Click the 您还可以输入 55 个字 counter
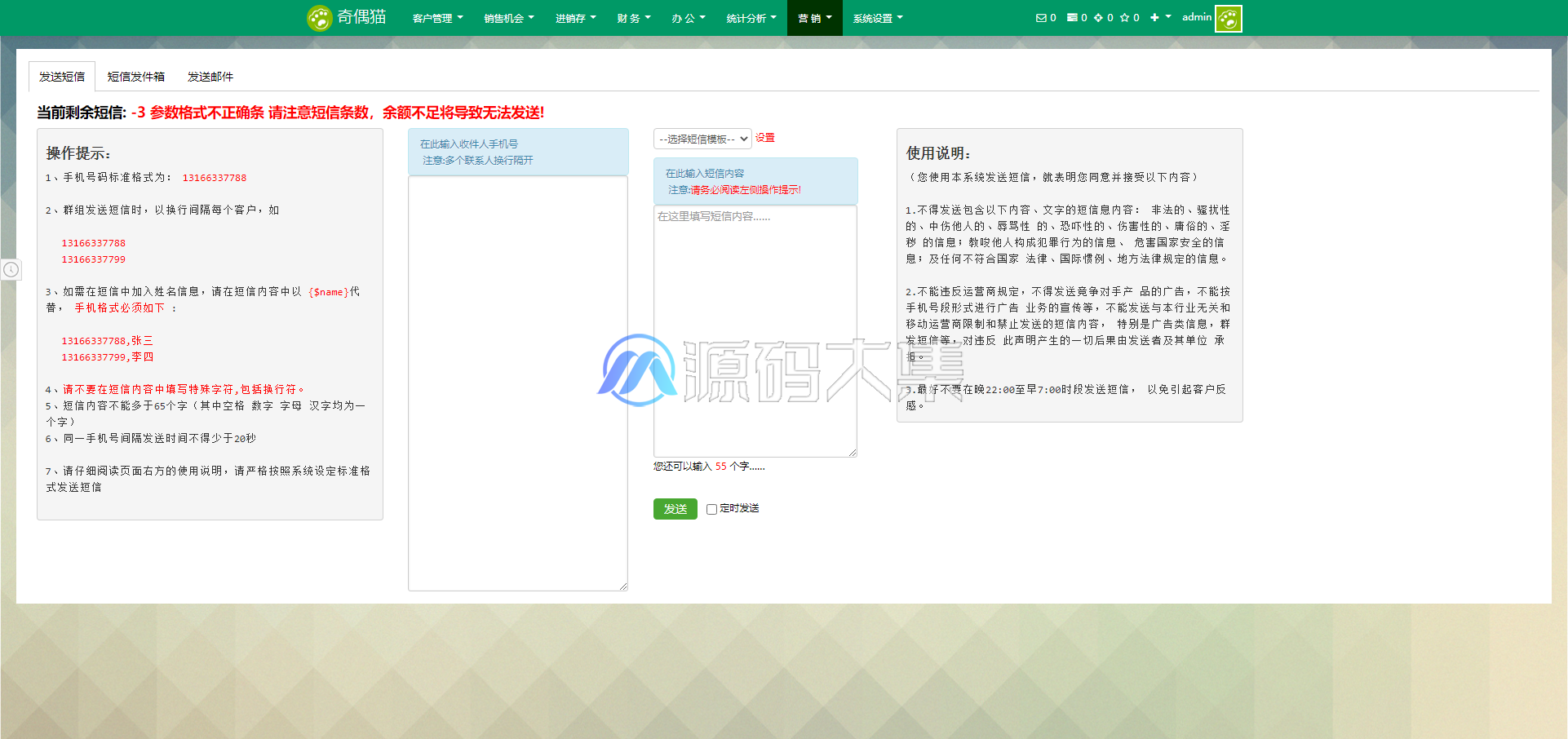 709,467
